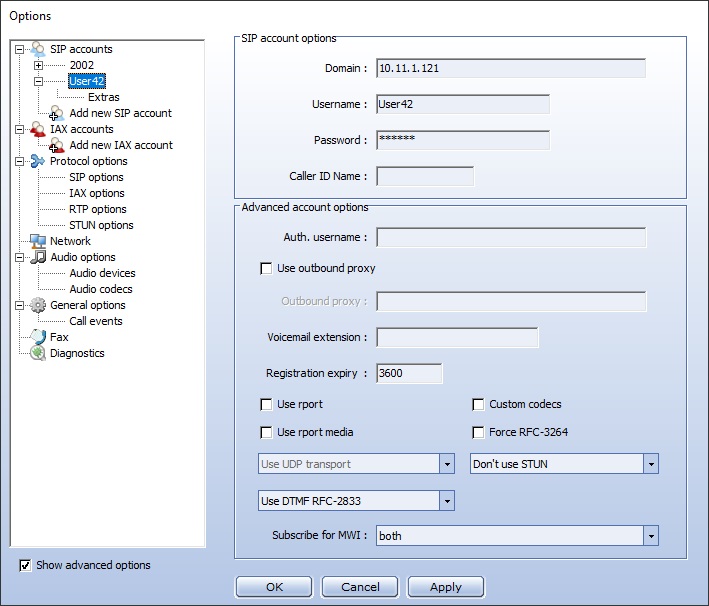Open IAX options in the tree
709x606 pixels.
(97, 193)
